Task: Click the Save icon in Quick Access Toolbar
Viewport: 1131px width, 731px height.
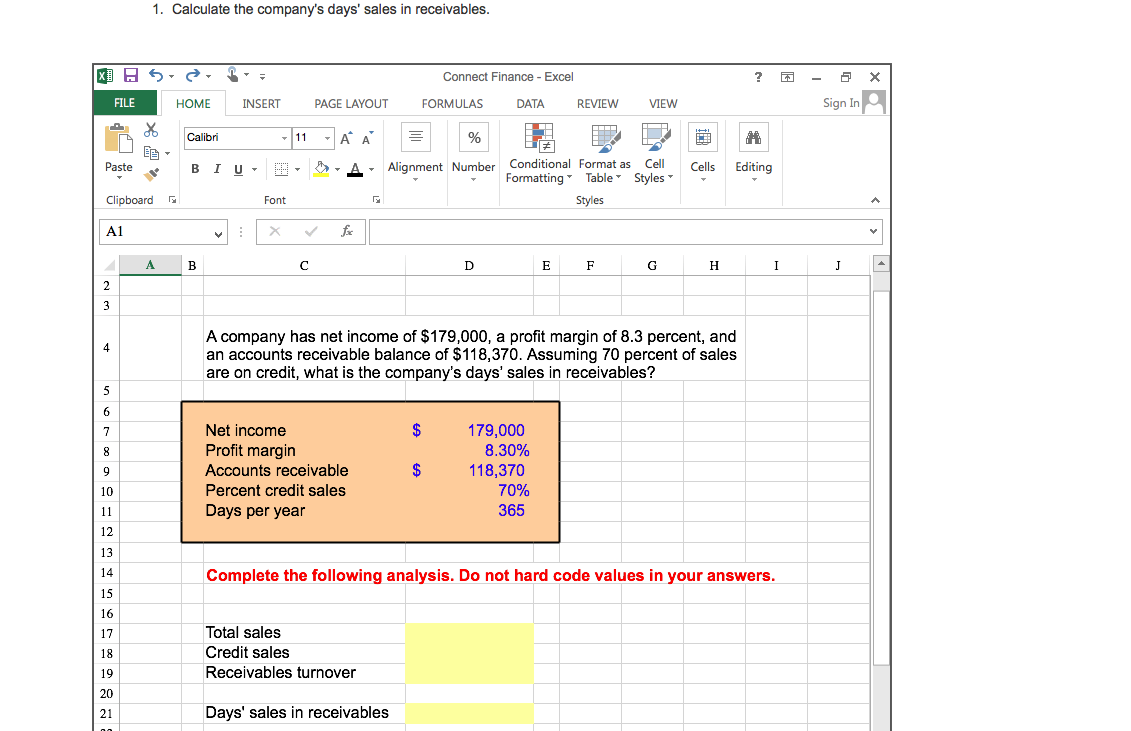Action: coord(130,75)
